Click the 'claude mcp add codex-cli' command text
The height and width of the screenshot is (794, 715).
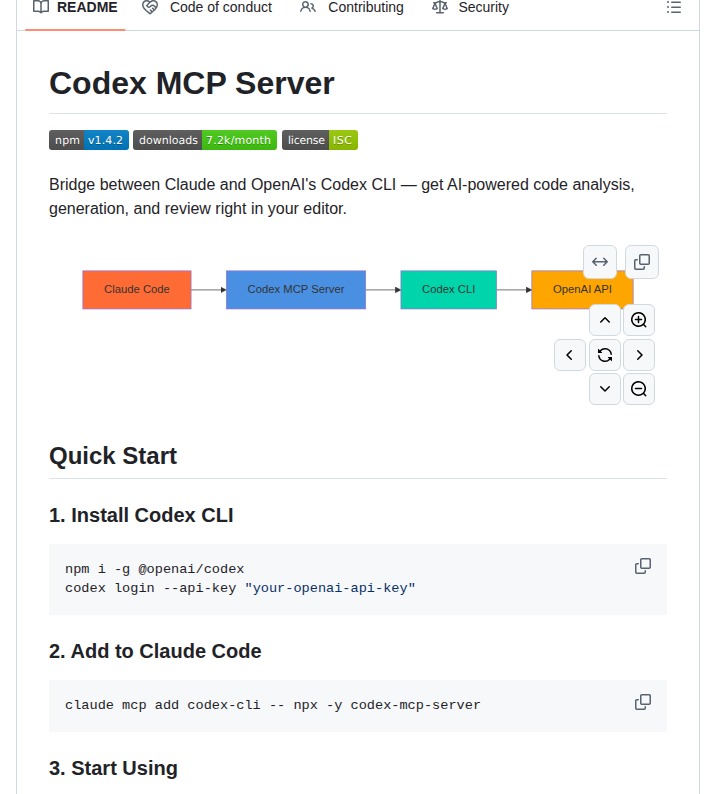tap(272, 705)
